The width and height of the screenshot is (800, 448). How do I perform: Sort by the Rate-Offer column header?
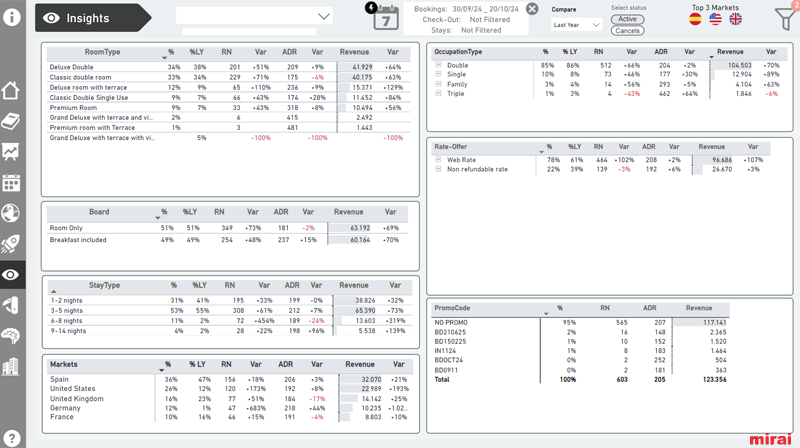coord(451,146)
